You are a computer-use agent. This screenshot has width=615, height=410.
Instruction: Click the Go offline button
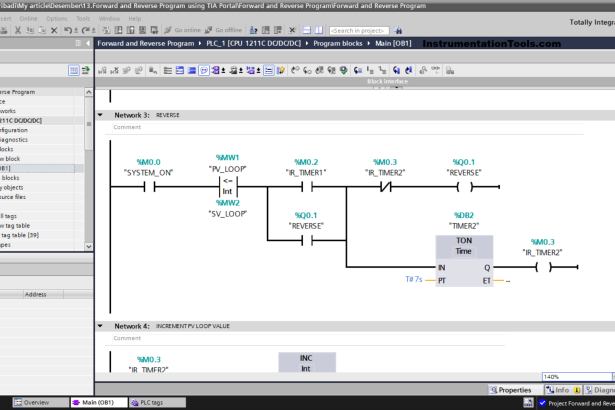click(223, 30)
